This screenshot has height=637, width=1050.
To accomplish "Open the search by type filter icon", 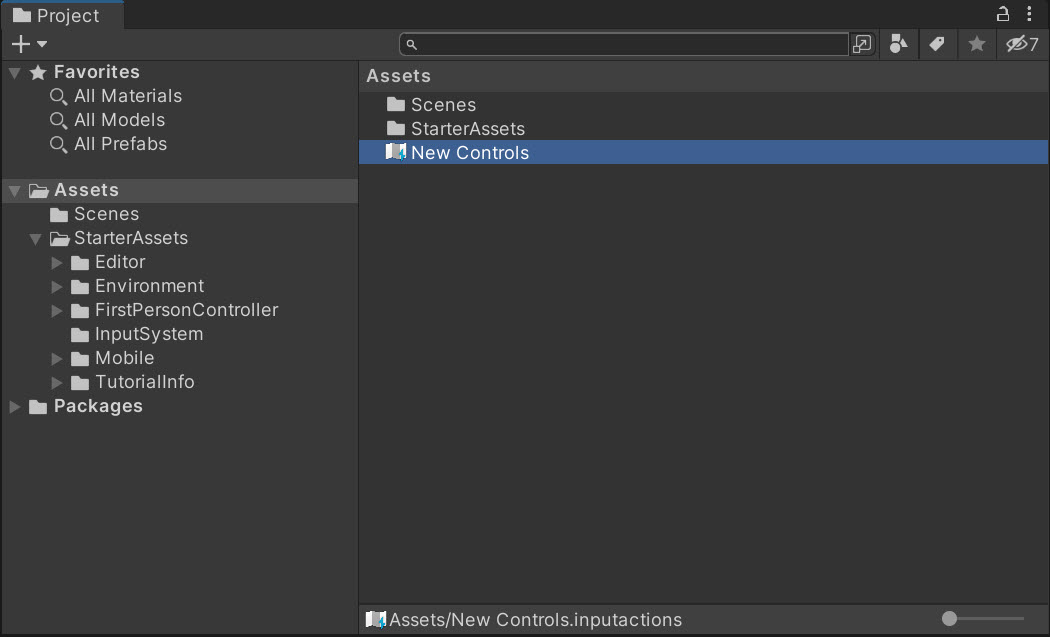I will click(x=898, y=44).
